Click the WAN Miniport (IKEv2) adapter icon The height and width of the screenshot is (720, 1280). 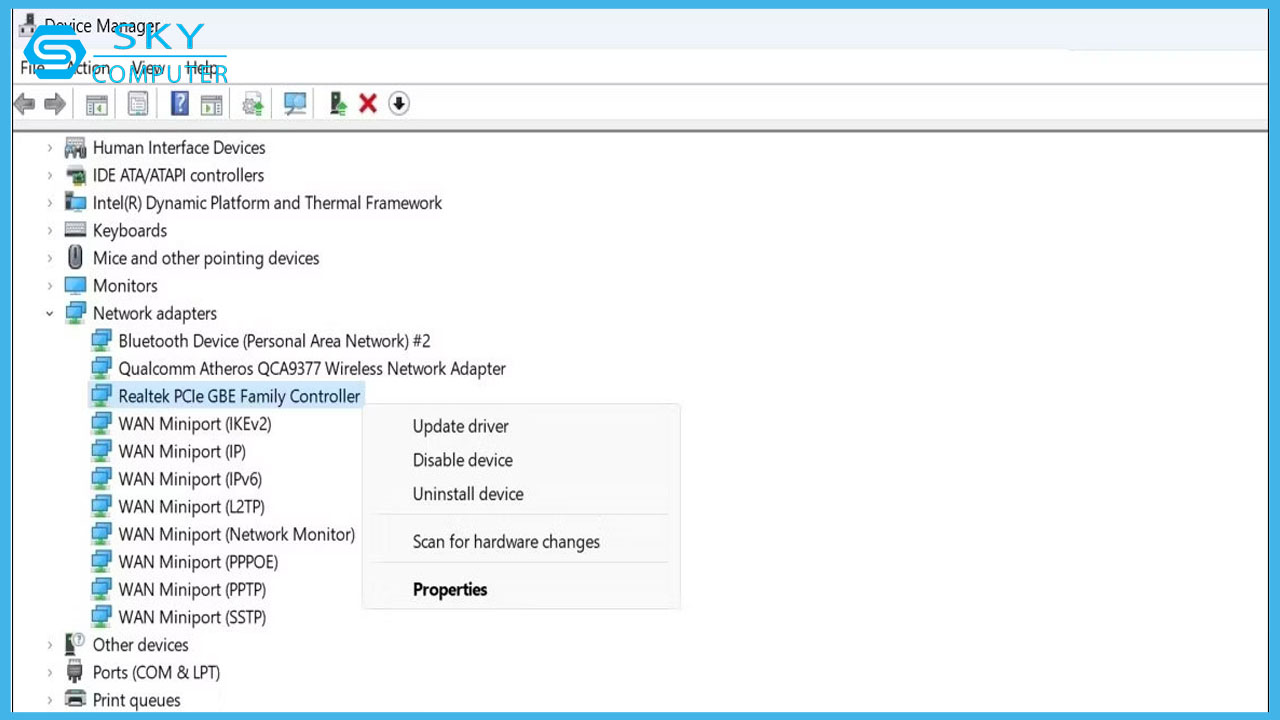pos(101,424)
